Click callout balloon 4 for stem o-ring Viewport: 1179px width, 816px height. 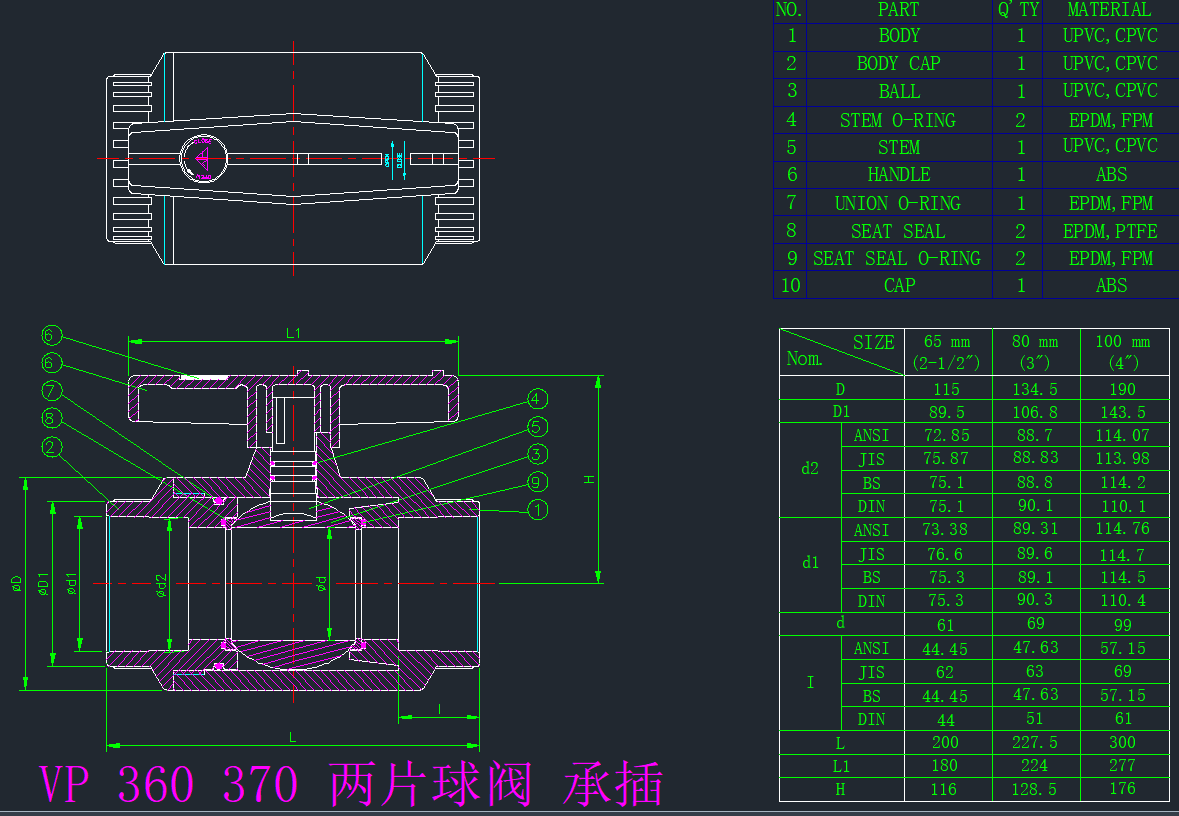[x=537, y=398]
